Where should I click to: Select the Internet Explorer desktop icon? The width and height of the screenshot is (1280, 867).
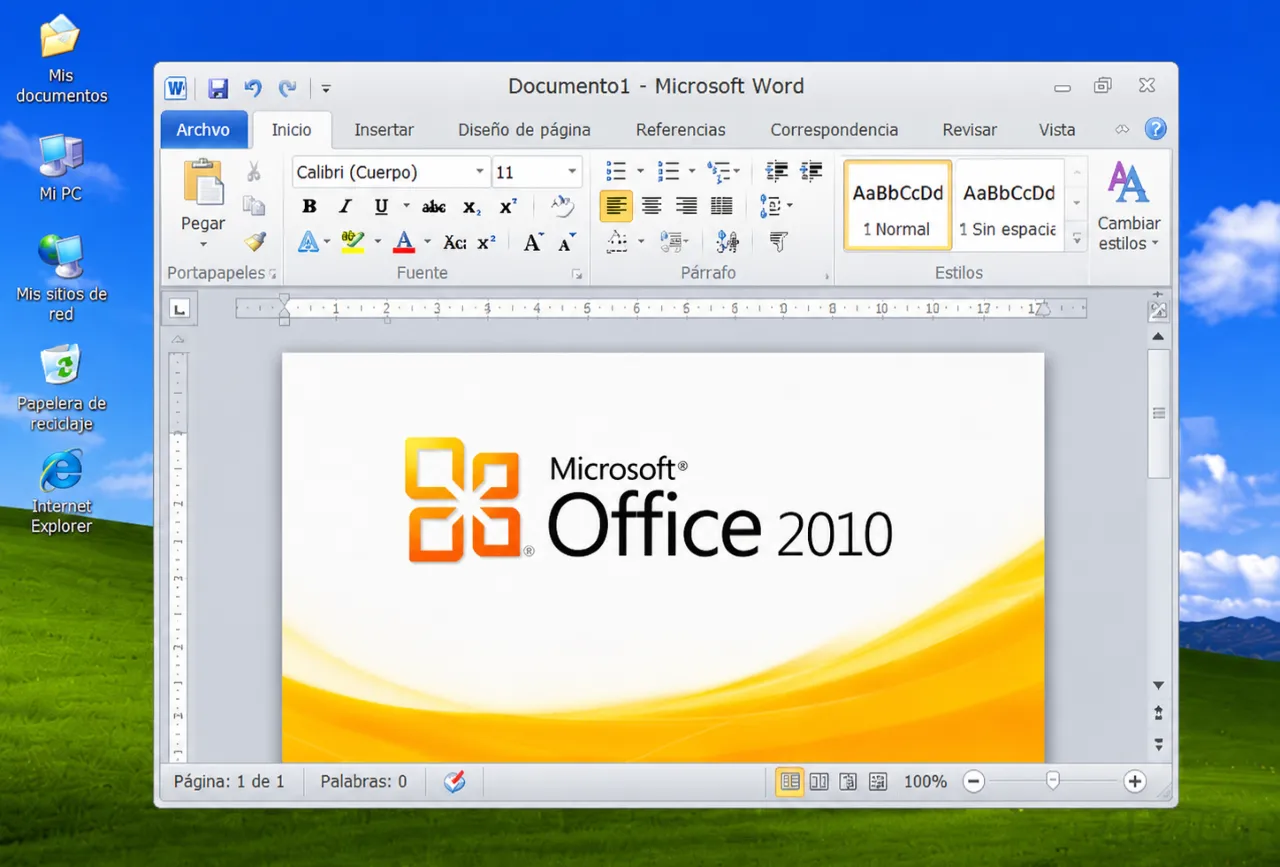point(61,491)
